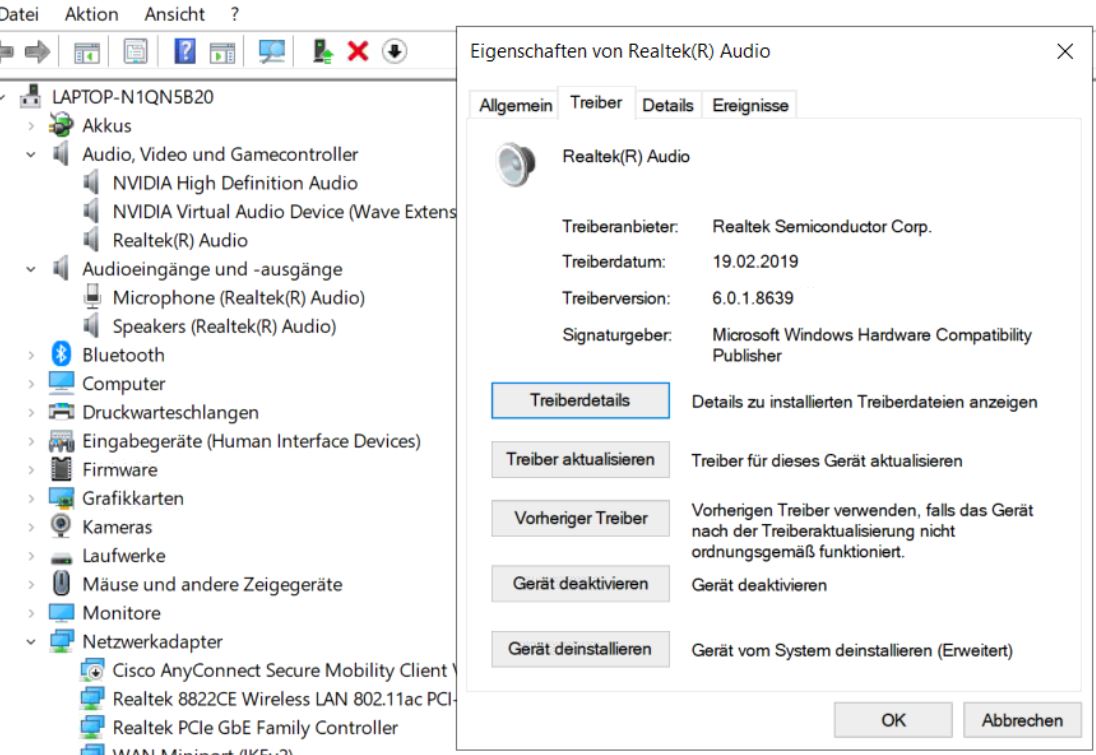The image size is (1096, 755).
Task: Click the Bluetooth category icon
Action: [61, 354]
